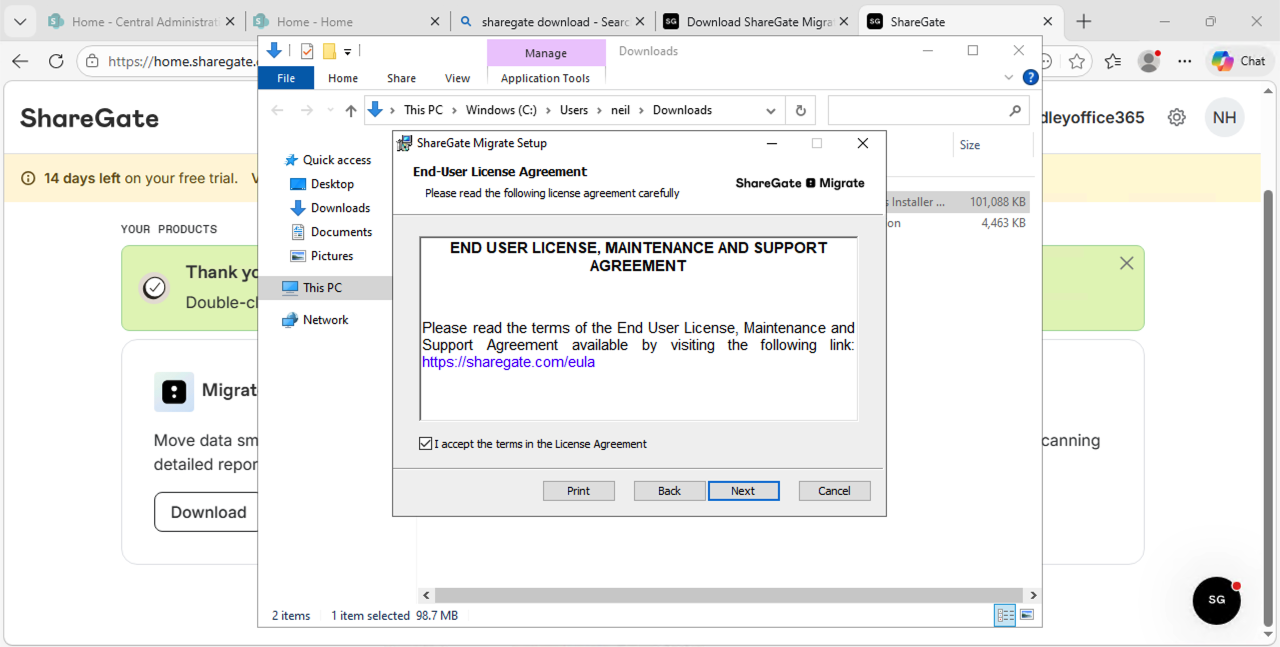Open the Application Tools ribbon tab

546,78
